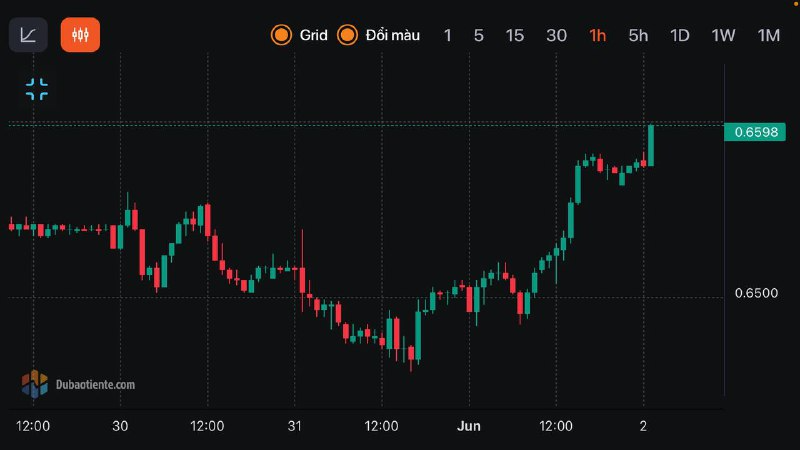Select the active 1h timeframe
Screen dimensions: 800x450
[597, 35]
